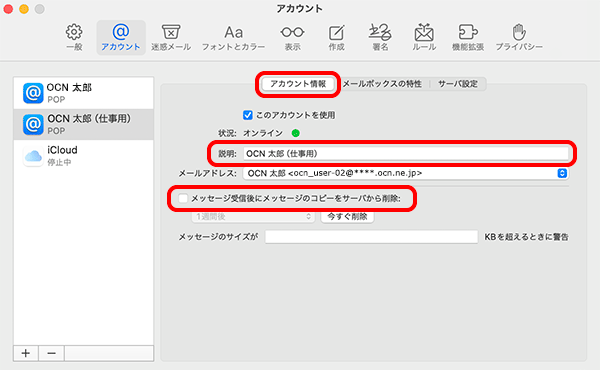
Task: Click the 今すぐ削除 button
Action: pyautogui.click(x=347, y=217)
